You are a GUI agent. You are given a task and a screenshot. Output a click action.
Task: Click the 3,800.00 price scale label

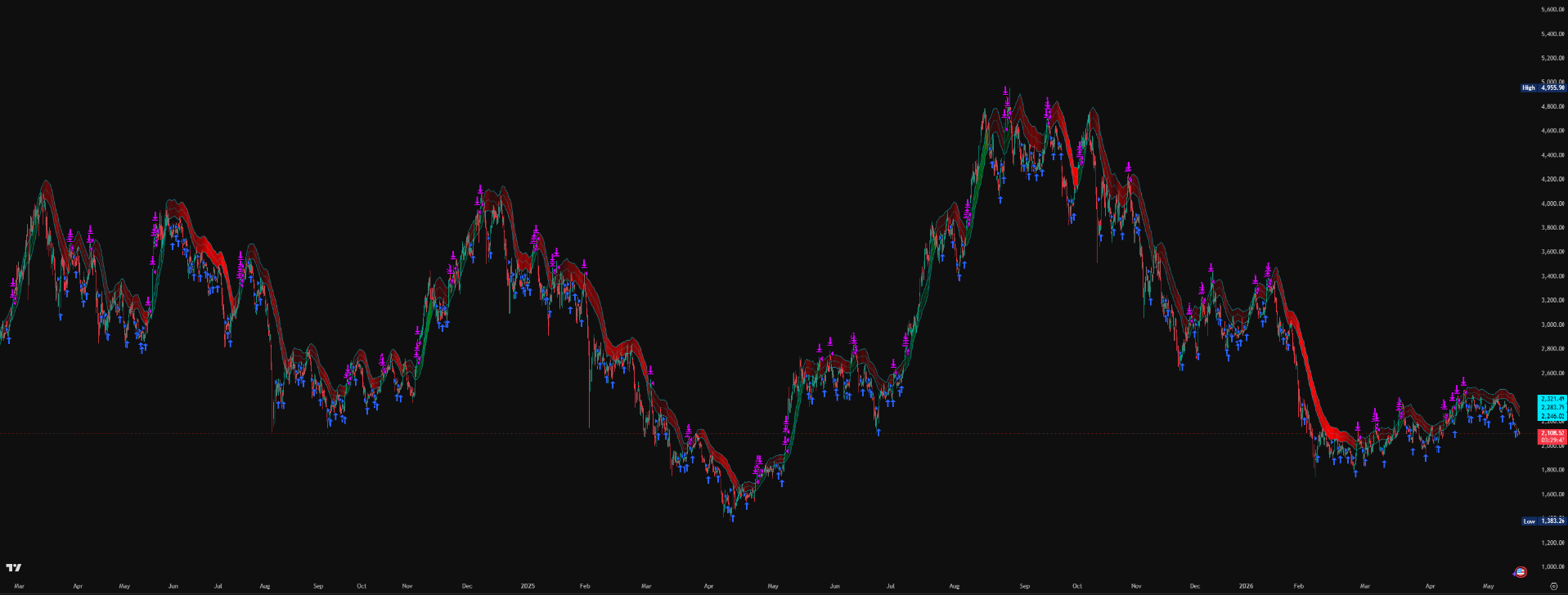click(1552, 228)
